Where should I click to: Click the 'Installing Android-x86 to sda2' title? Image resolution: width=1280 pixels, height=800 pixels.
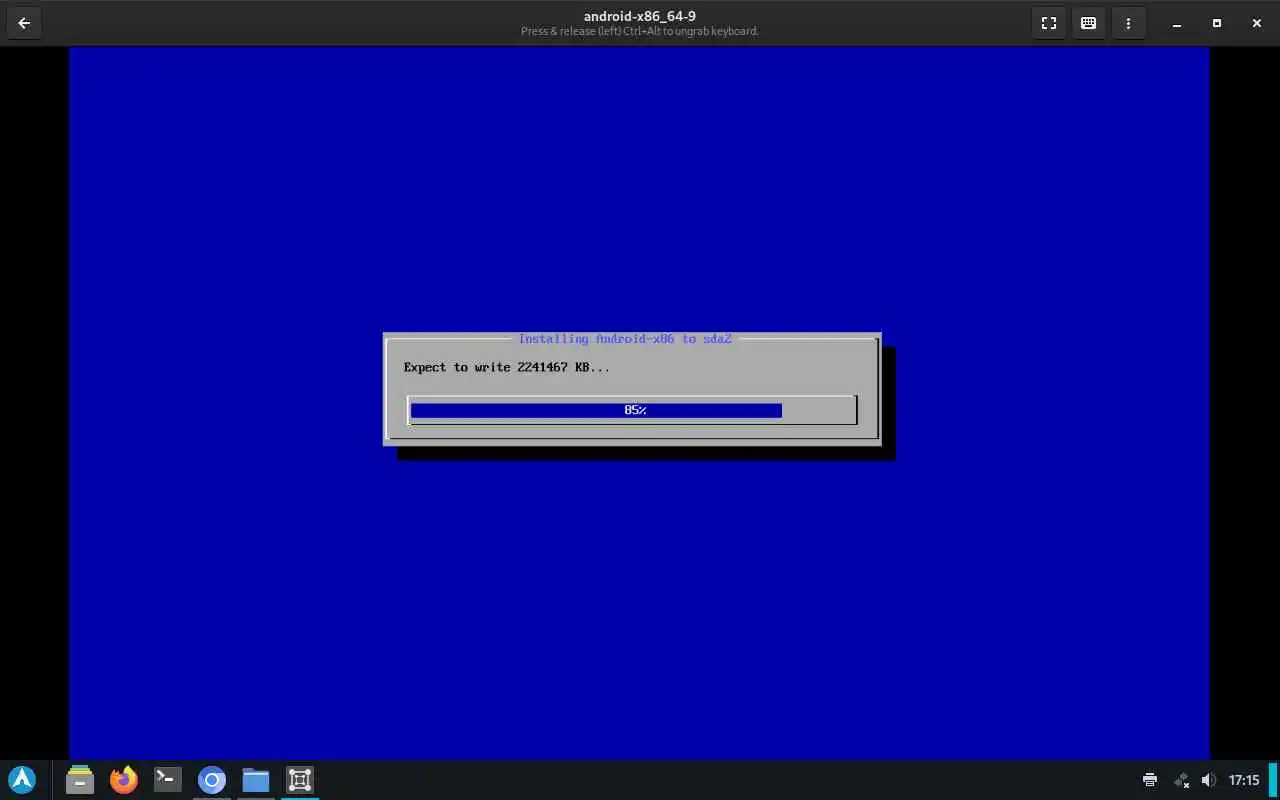[625, 339]
